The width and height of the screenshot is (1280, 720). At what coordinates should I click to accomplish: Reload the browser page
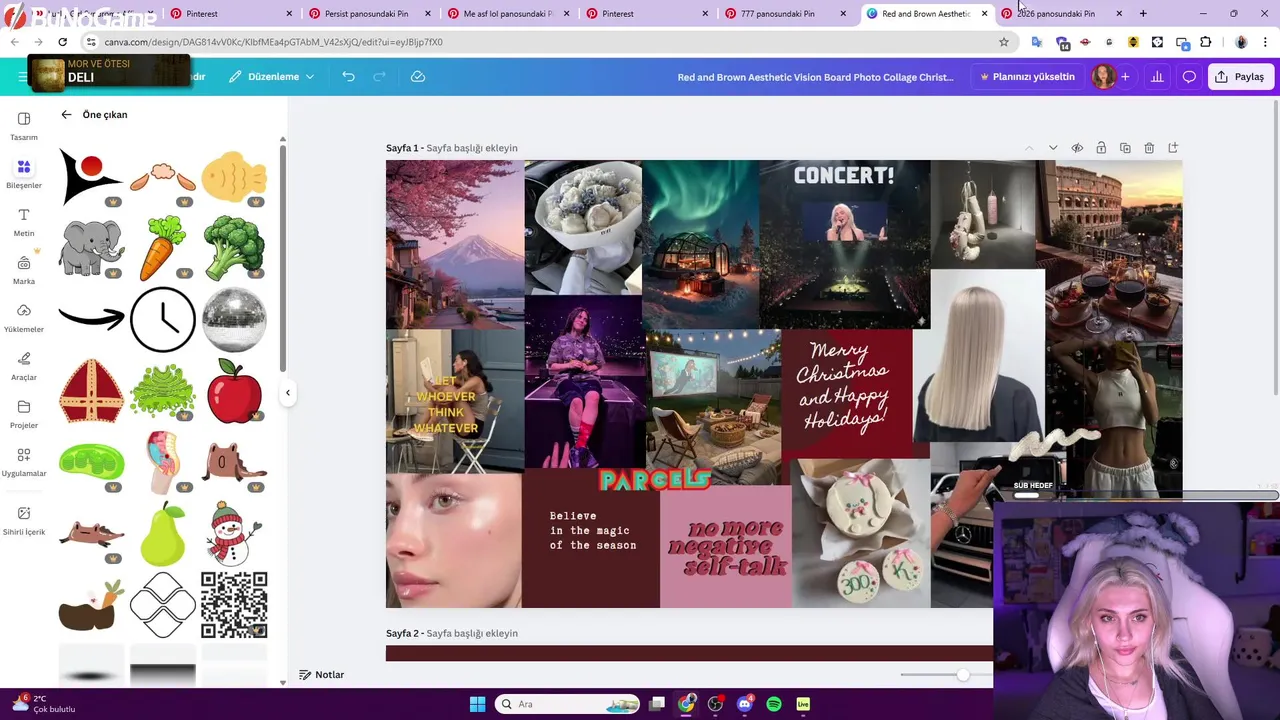click(62, 42)
